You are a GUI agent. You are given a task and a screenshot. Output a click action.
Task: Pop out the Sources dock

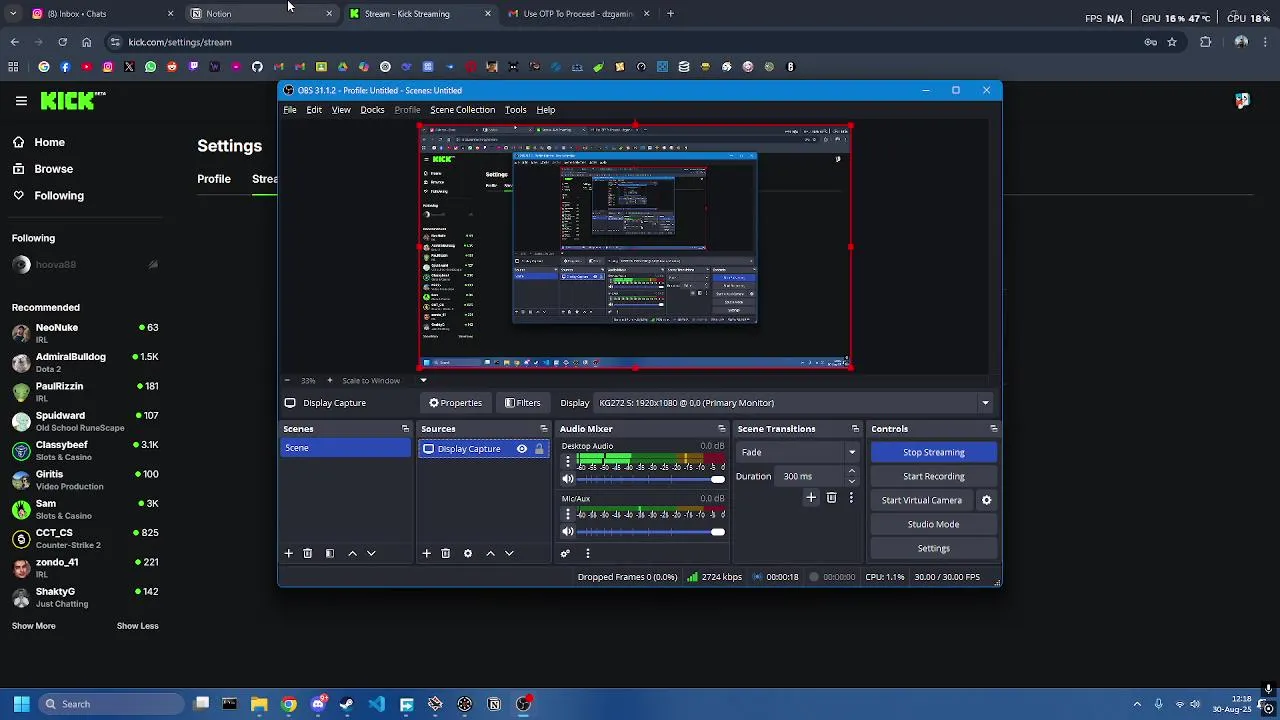click(x=543, y=429)
